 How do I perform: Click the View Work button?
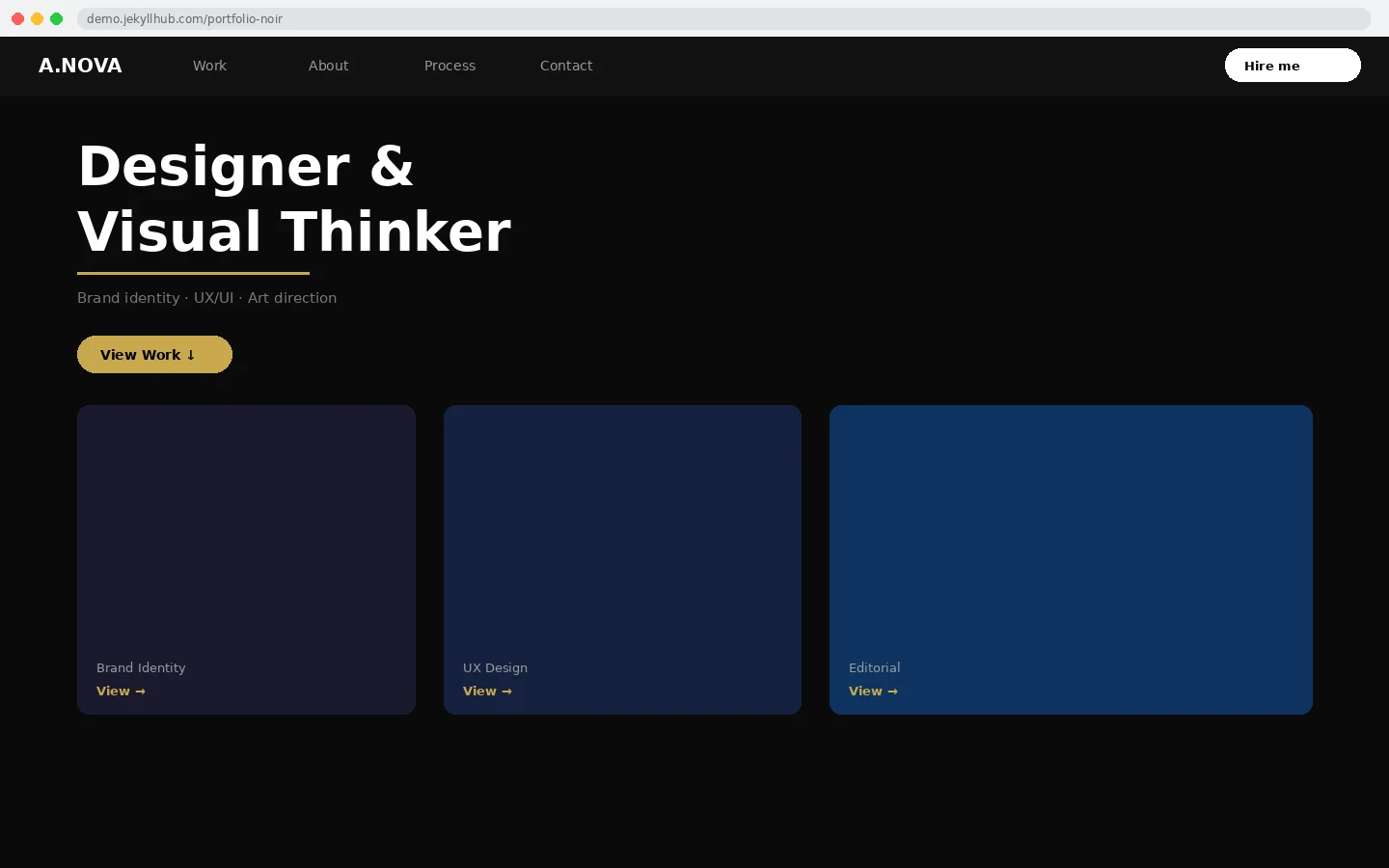154,354
